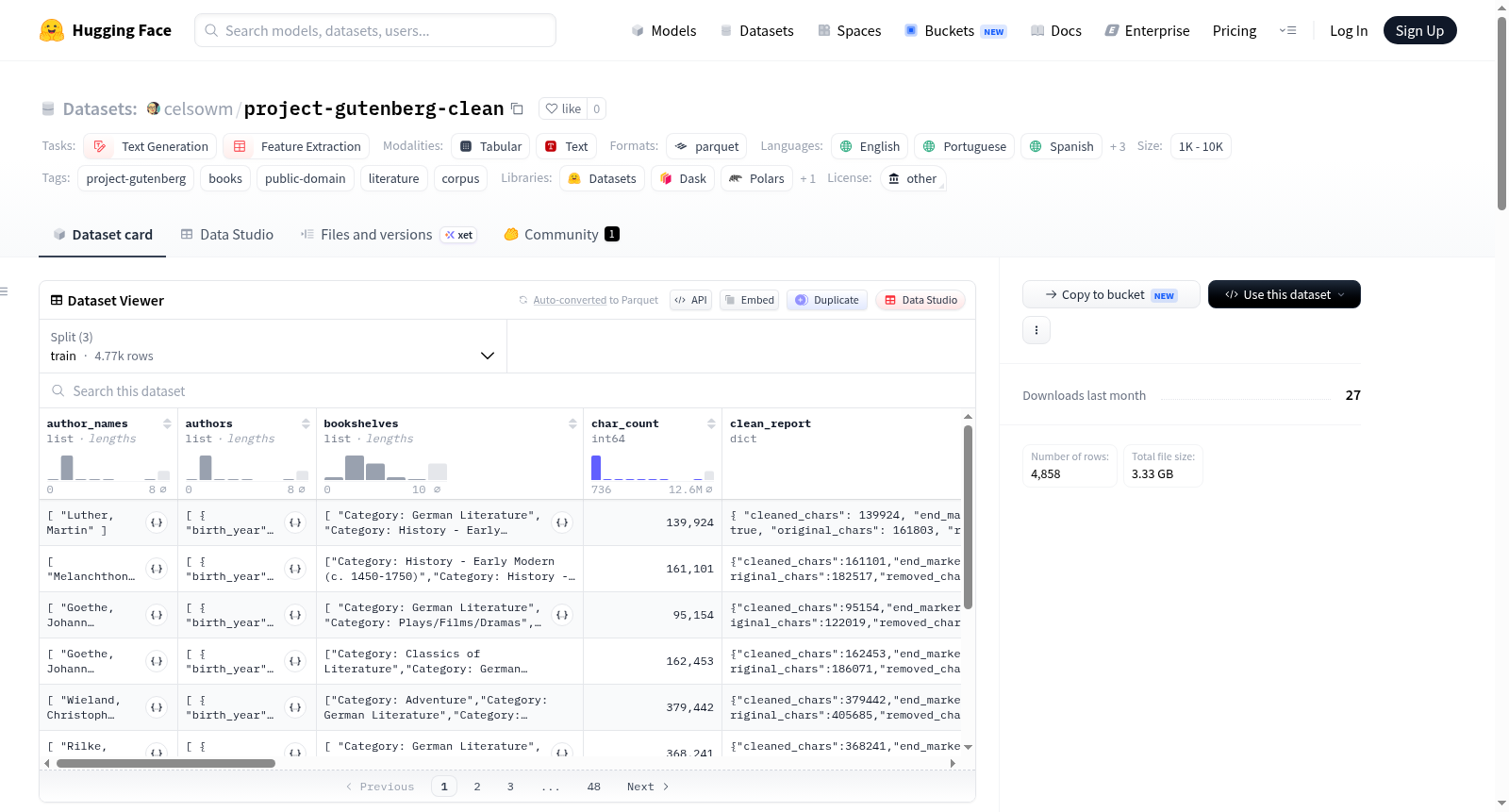Open the celsowm profile link
Viewport: 1509px width, 812px height.
coord(198,108)
